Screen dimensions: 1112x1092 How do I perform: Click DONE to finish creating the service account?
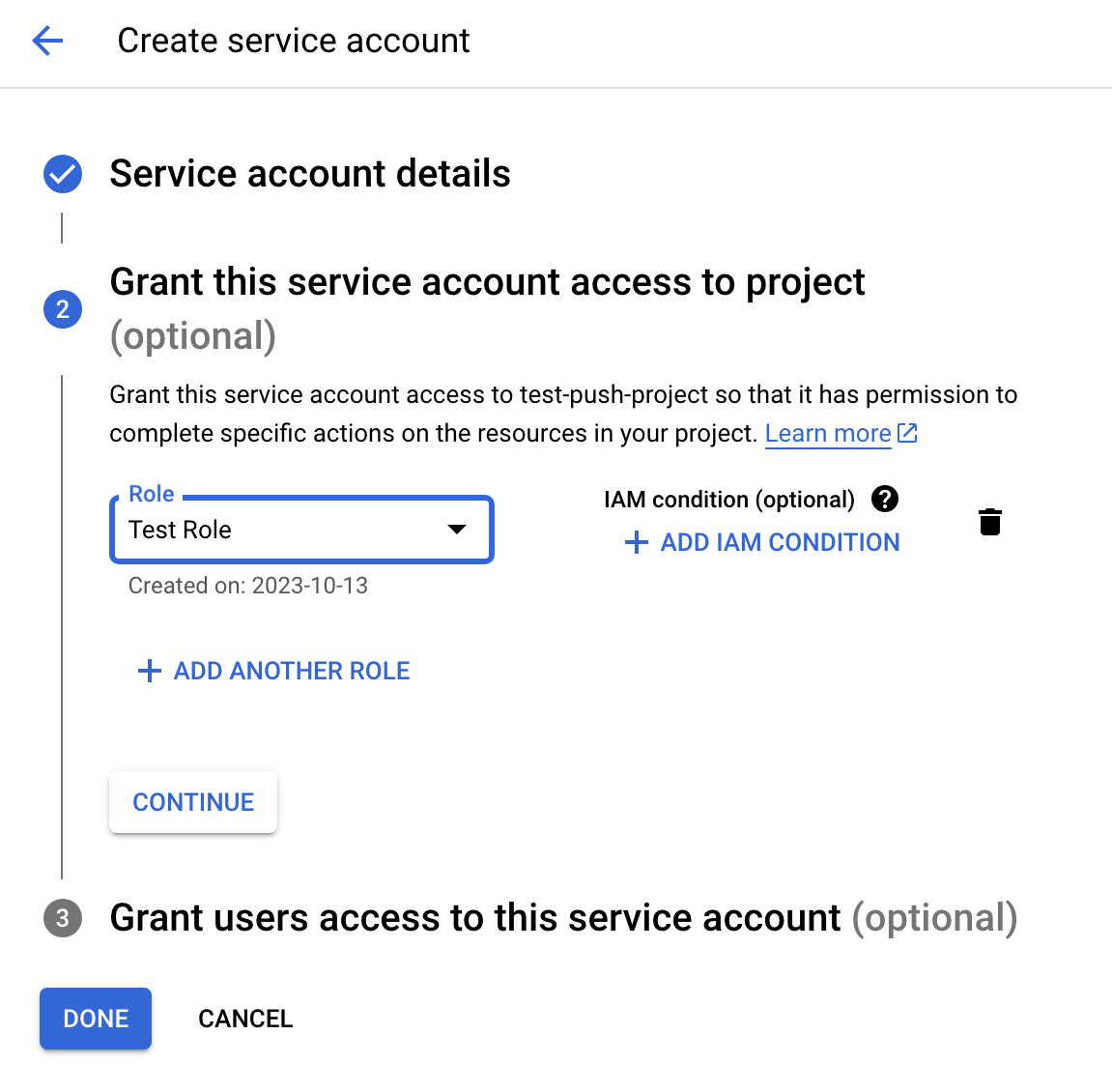[95, 1018]
